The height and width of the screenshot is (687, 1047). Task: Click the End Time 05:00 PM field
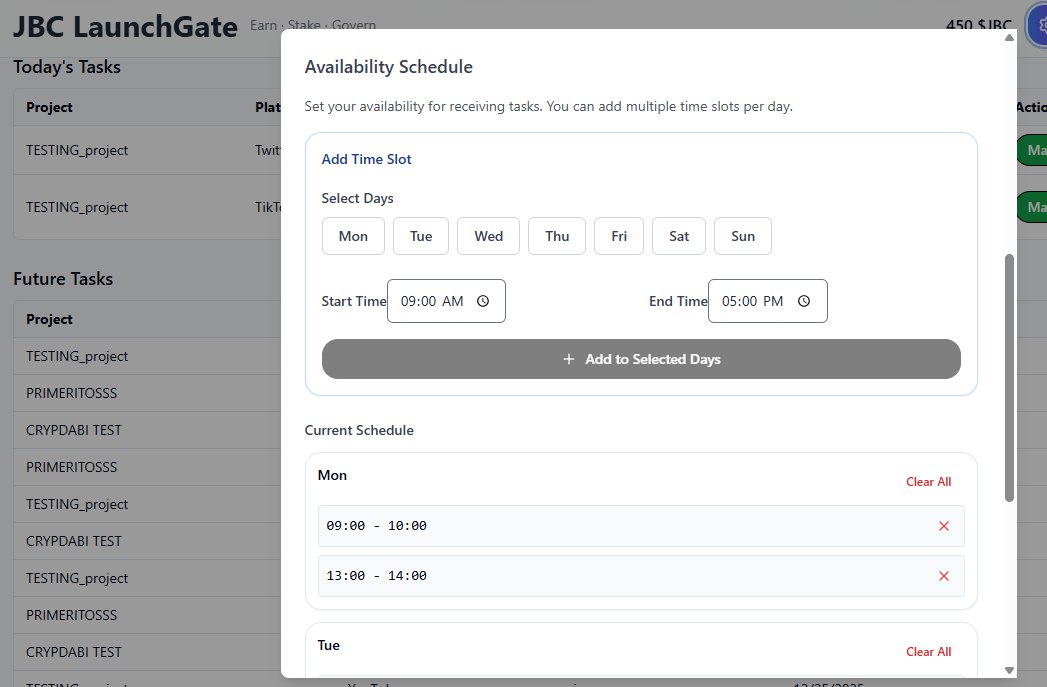tap(768, 301)
